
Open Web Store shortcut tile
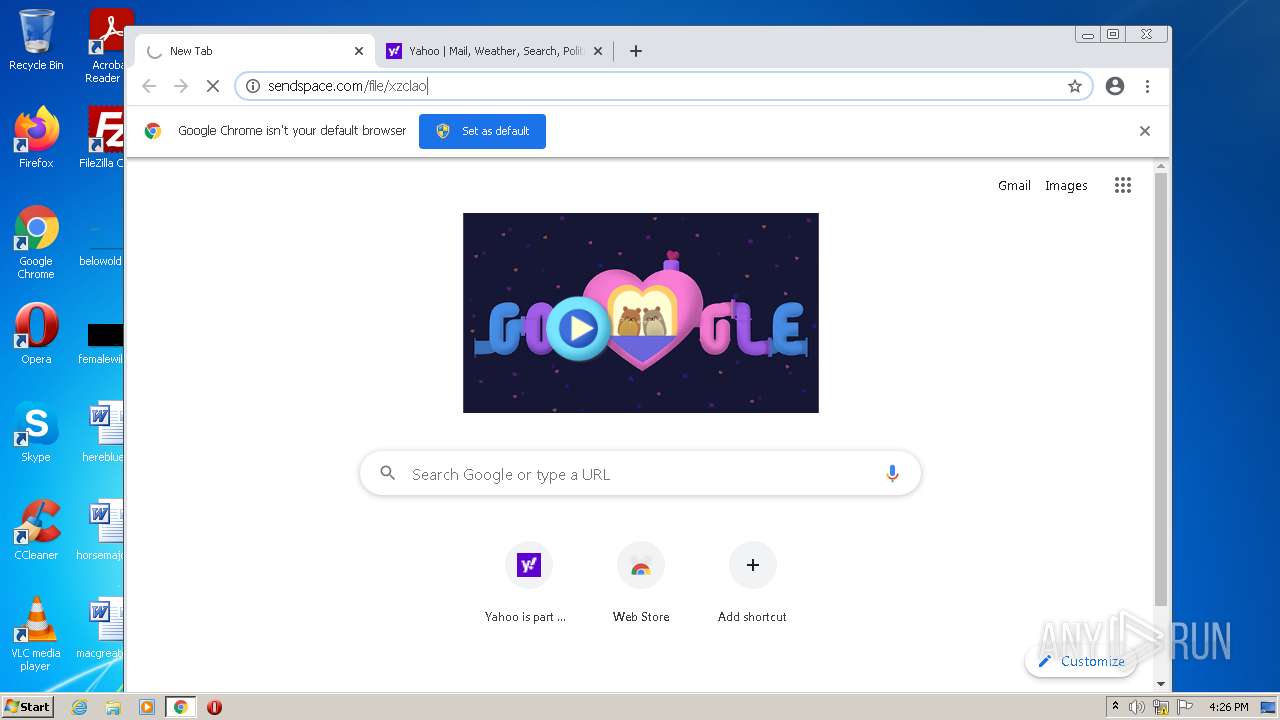coord(641,583)
